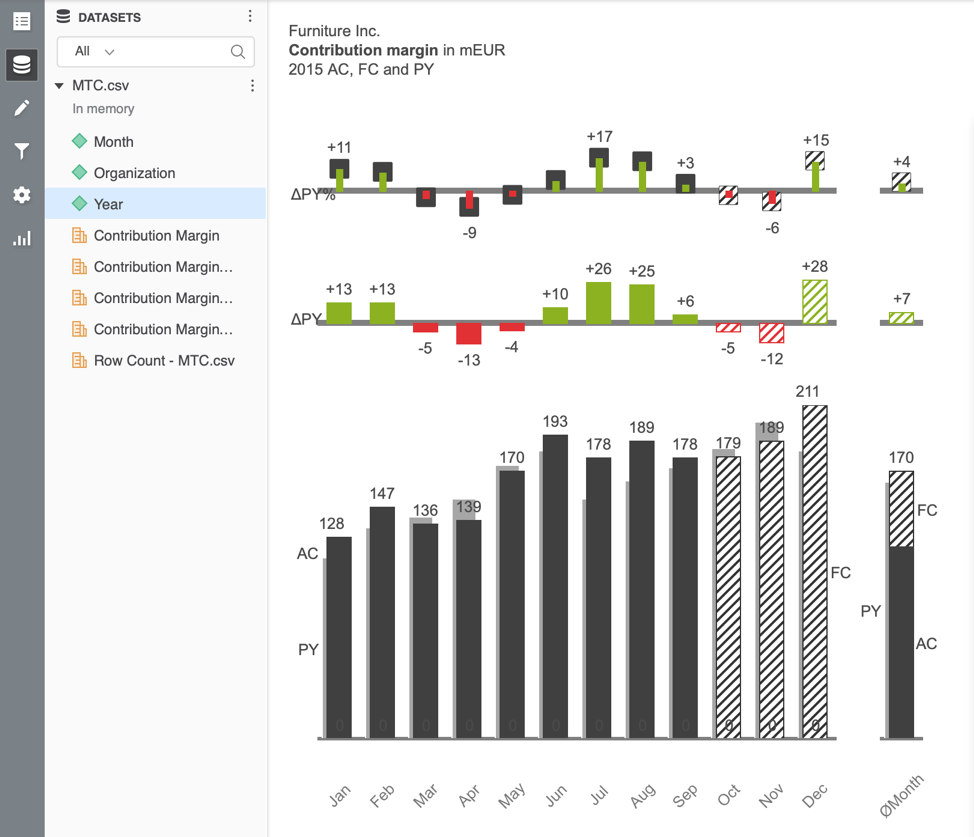Open the visualizations bar chart icon
Screen dimensions: 974x837
point(21,238)
